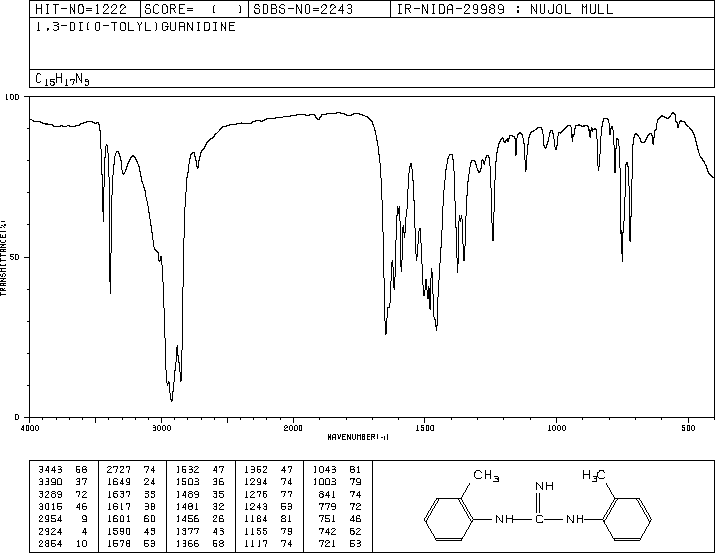Select the 1155 peak table entry
The image size is (715, 553).
pos(268,532)
